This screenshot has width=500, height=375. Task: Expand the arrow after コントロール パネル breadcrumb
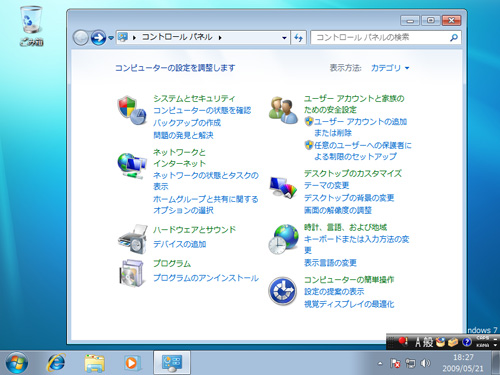tap(220, 38)
